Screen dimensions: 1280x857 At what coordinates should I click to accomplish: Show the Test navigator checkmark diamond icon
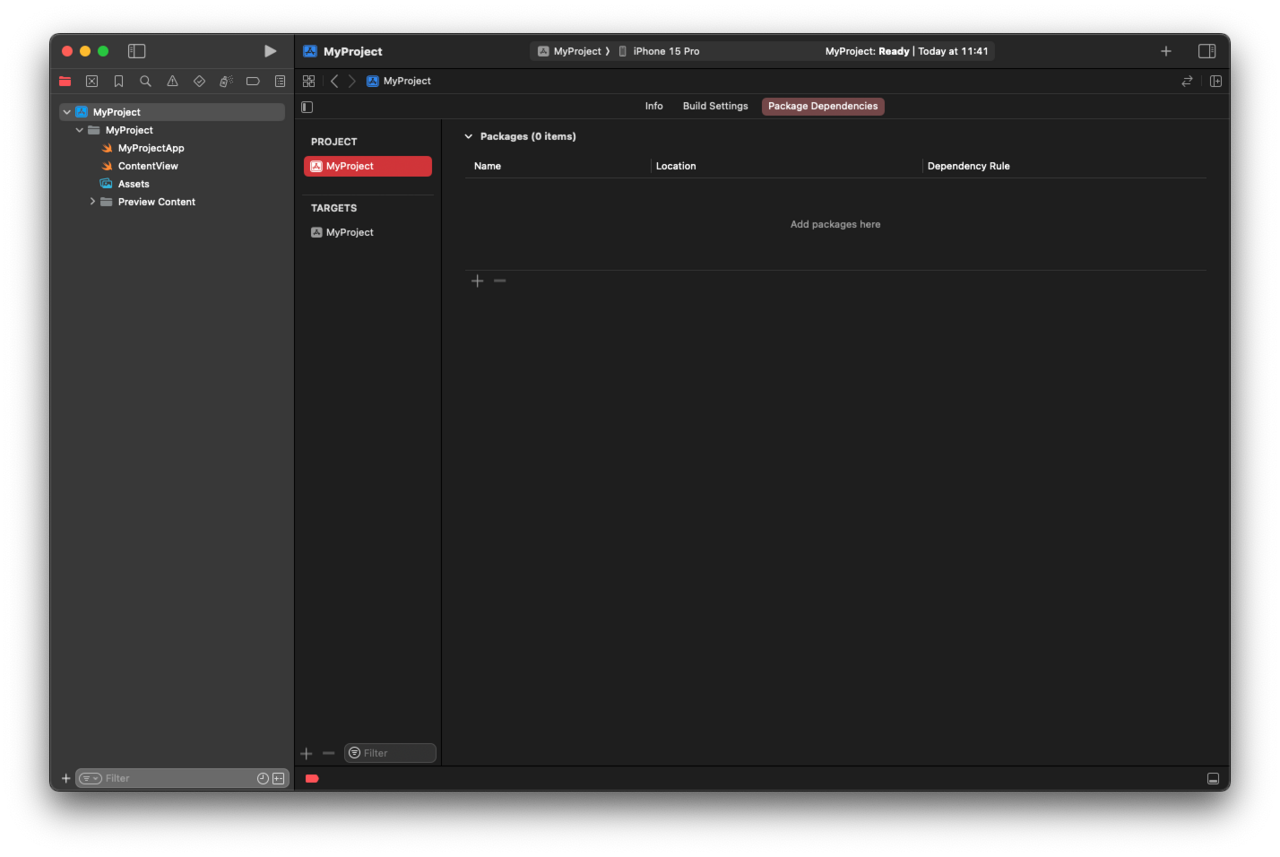[198, 81]
